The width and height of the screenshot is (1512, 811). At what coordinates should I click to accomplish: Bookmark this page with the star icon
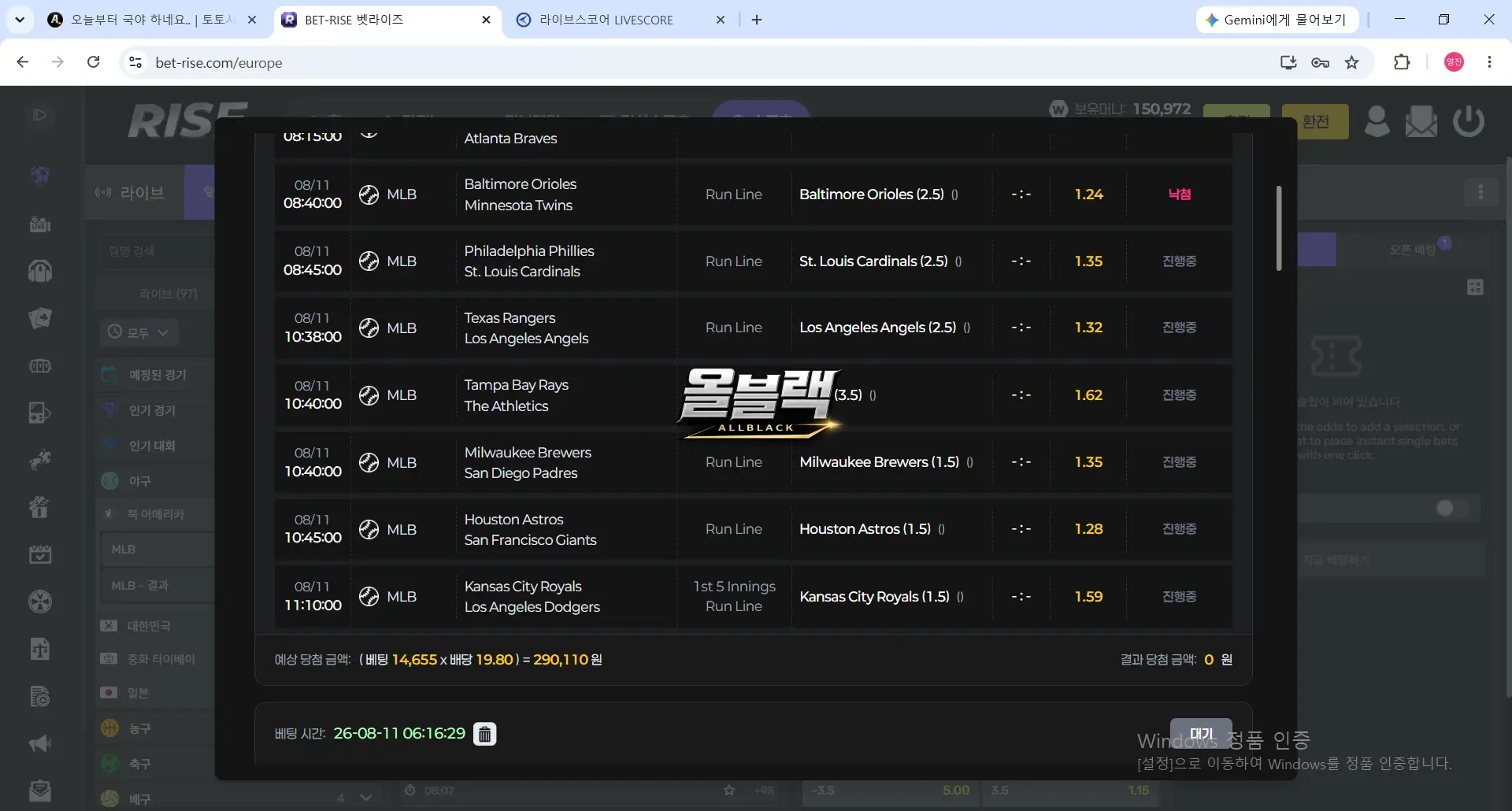[x=1351, y=62]
